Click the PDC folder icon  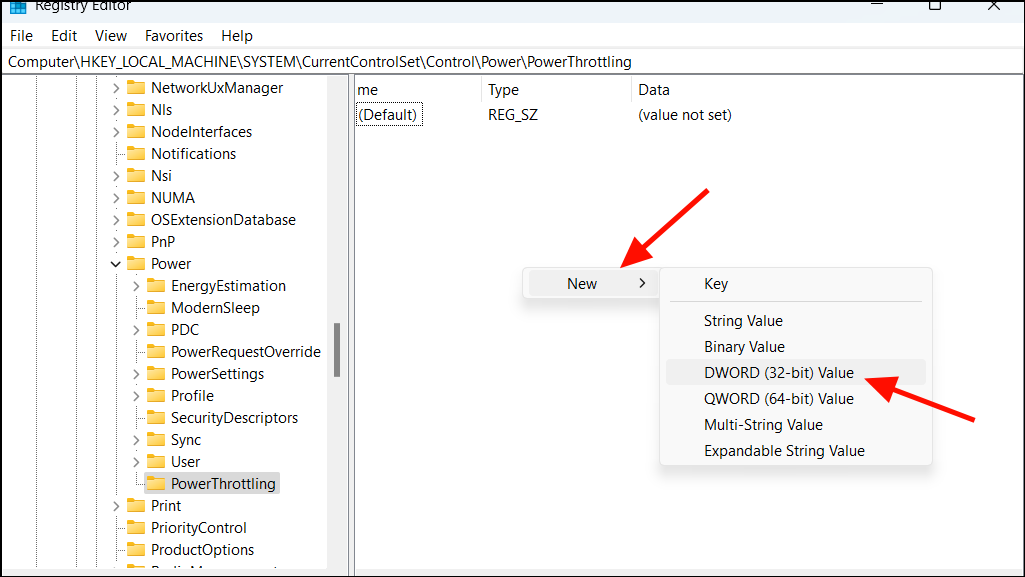(156, 329)
